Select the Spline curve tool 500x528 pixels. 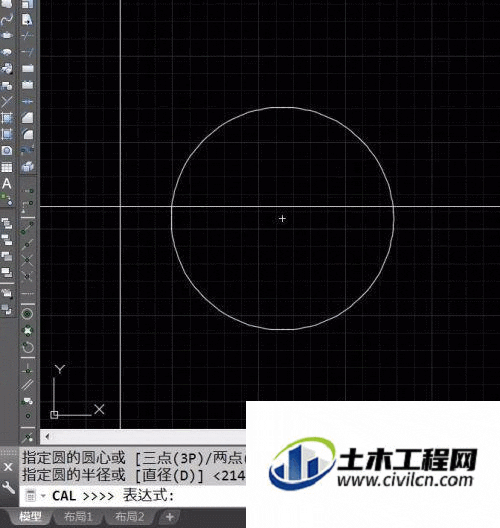click(7, 20)
